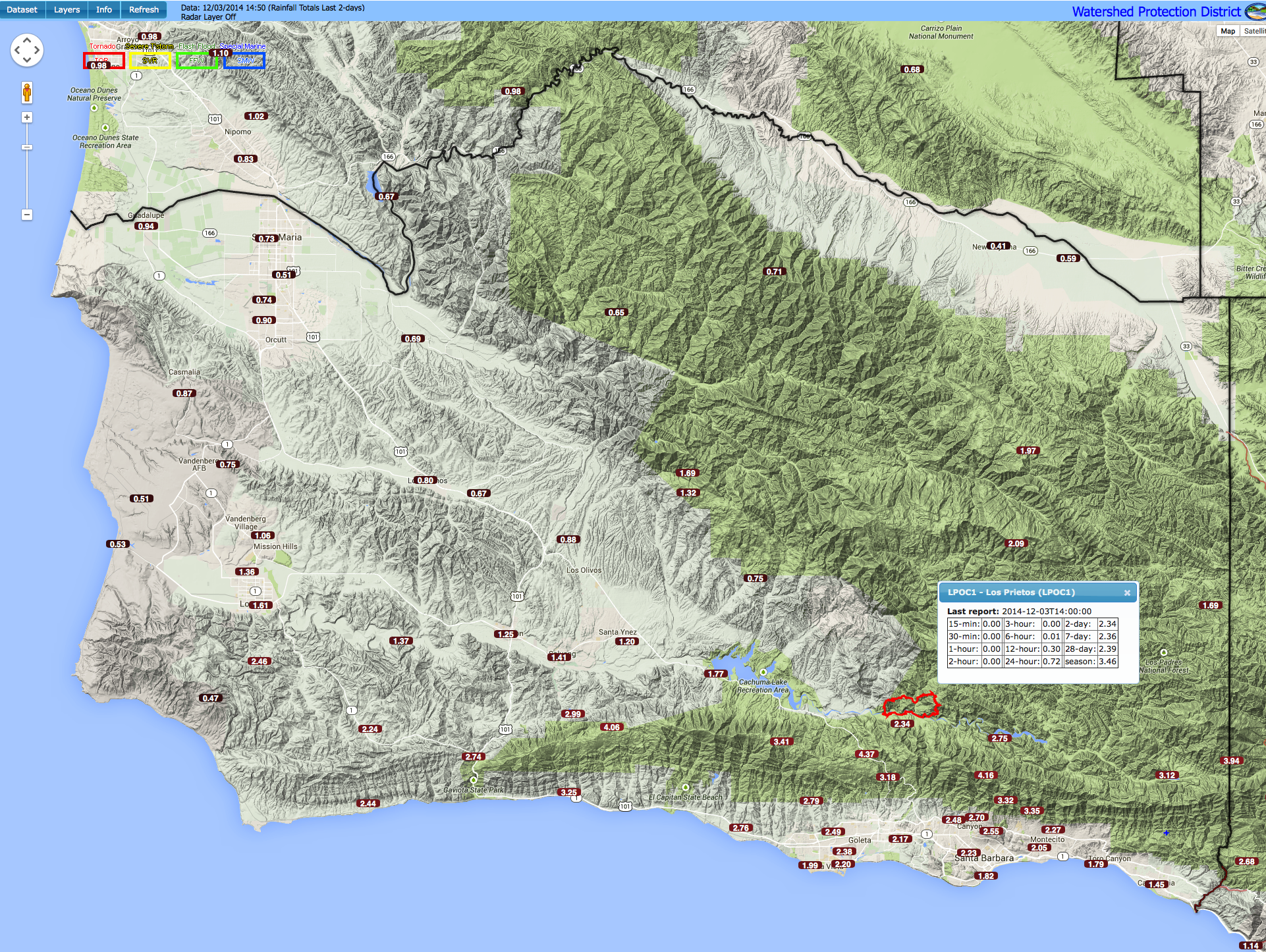Close the Los Prietos popup
The height and width of the screenshot is (952, 1266).
1127,593
